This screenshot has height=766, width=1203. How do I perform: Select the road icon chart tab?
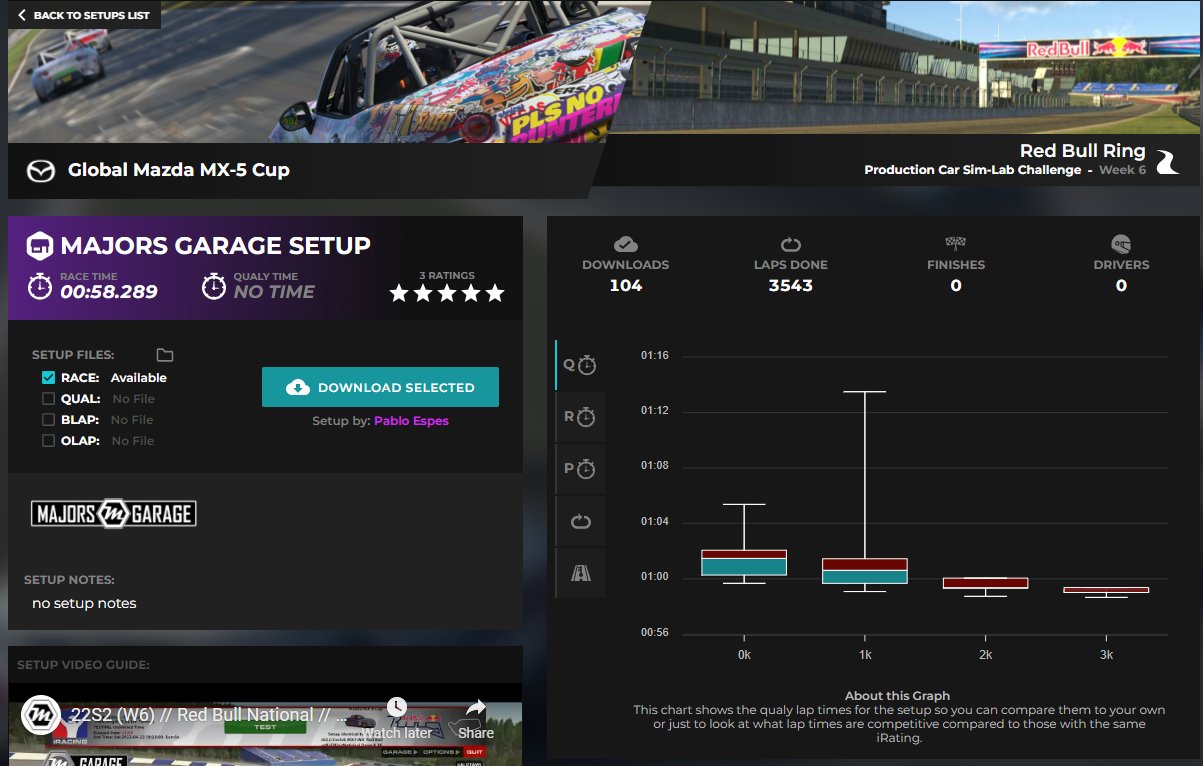click(580, 573)
